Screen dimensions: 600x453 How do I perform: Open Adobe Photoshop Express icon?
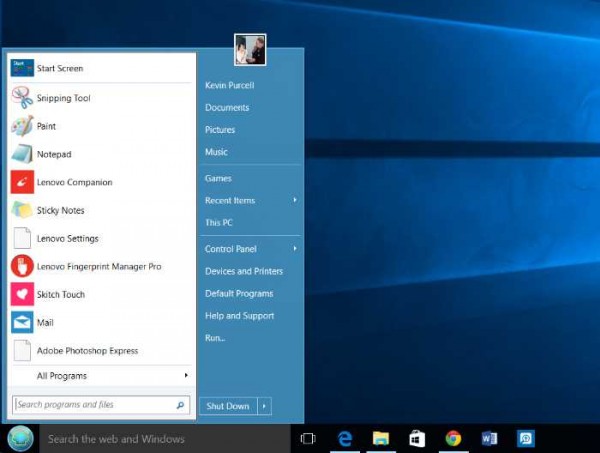coord(22,350)
